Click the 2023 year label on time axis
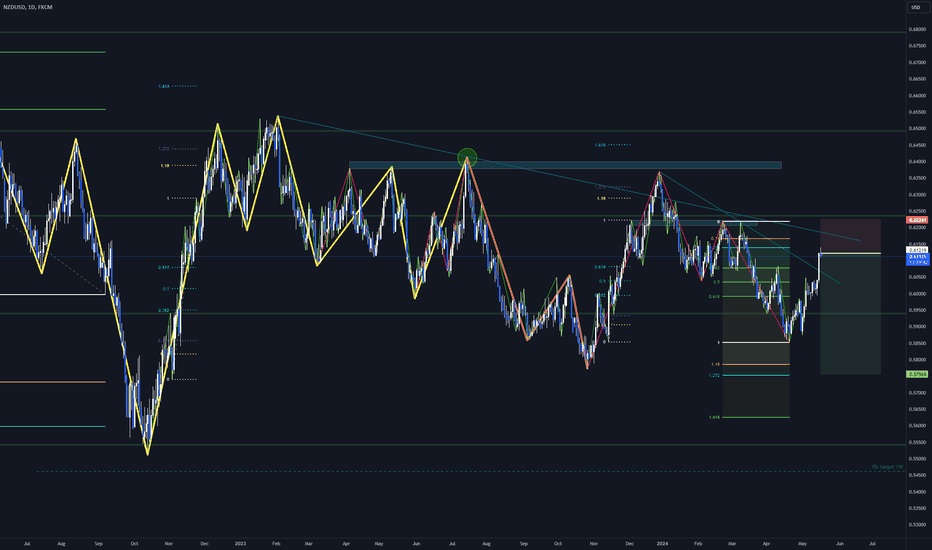This screenshot has height=550, width=932. coord(240,543)
